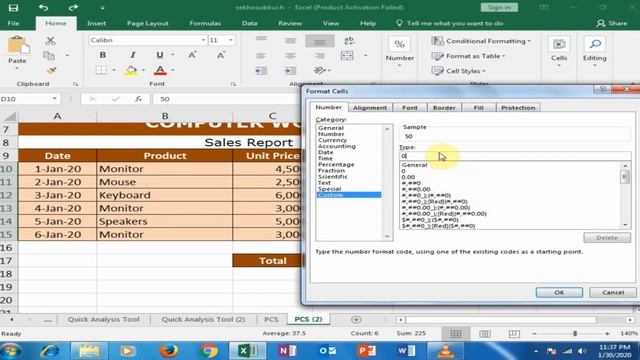Open font color dropdown arrow

173,70
